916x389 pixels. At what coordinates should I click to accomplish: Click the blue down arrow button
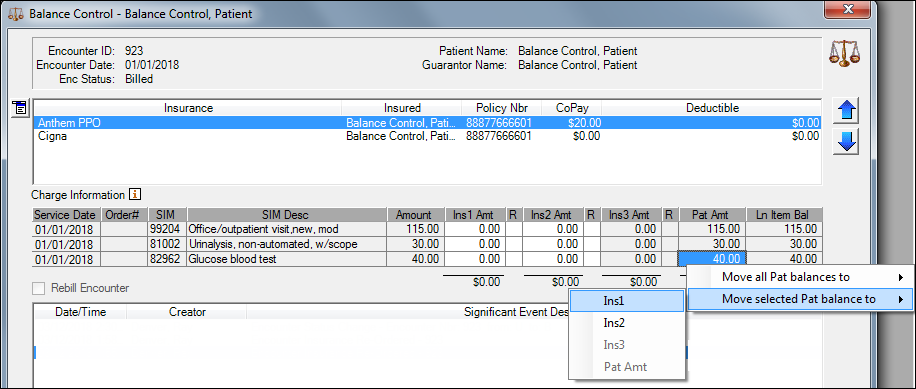[845, 142]
